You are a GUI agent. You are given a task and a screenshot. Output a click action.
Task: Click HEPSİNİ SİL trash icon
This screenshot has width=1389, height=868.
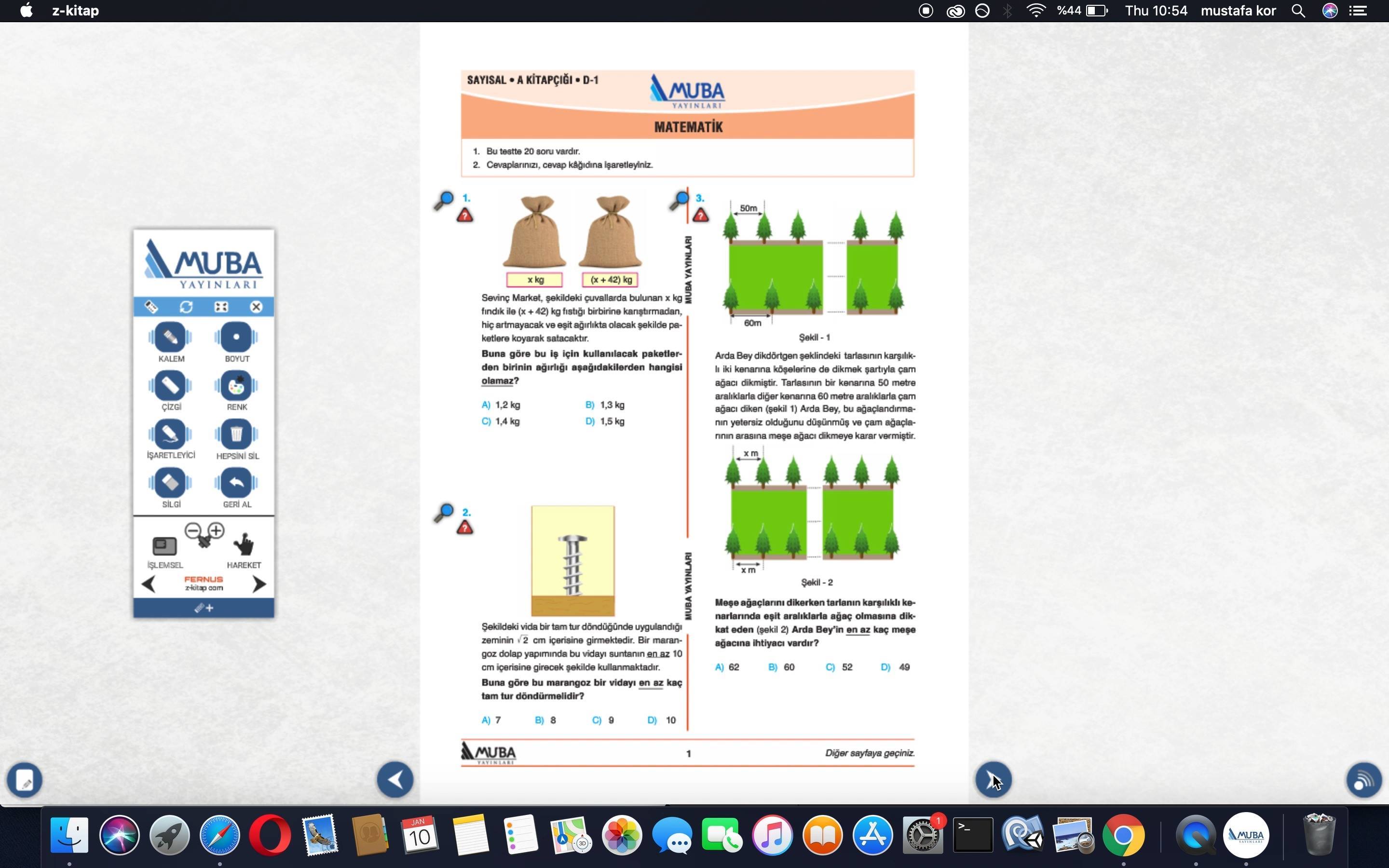pos(236,434)
